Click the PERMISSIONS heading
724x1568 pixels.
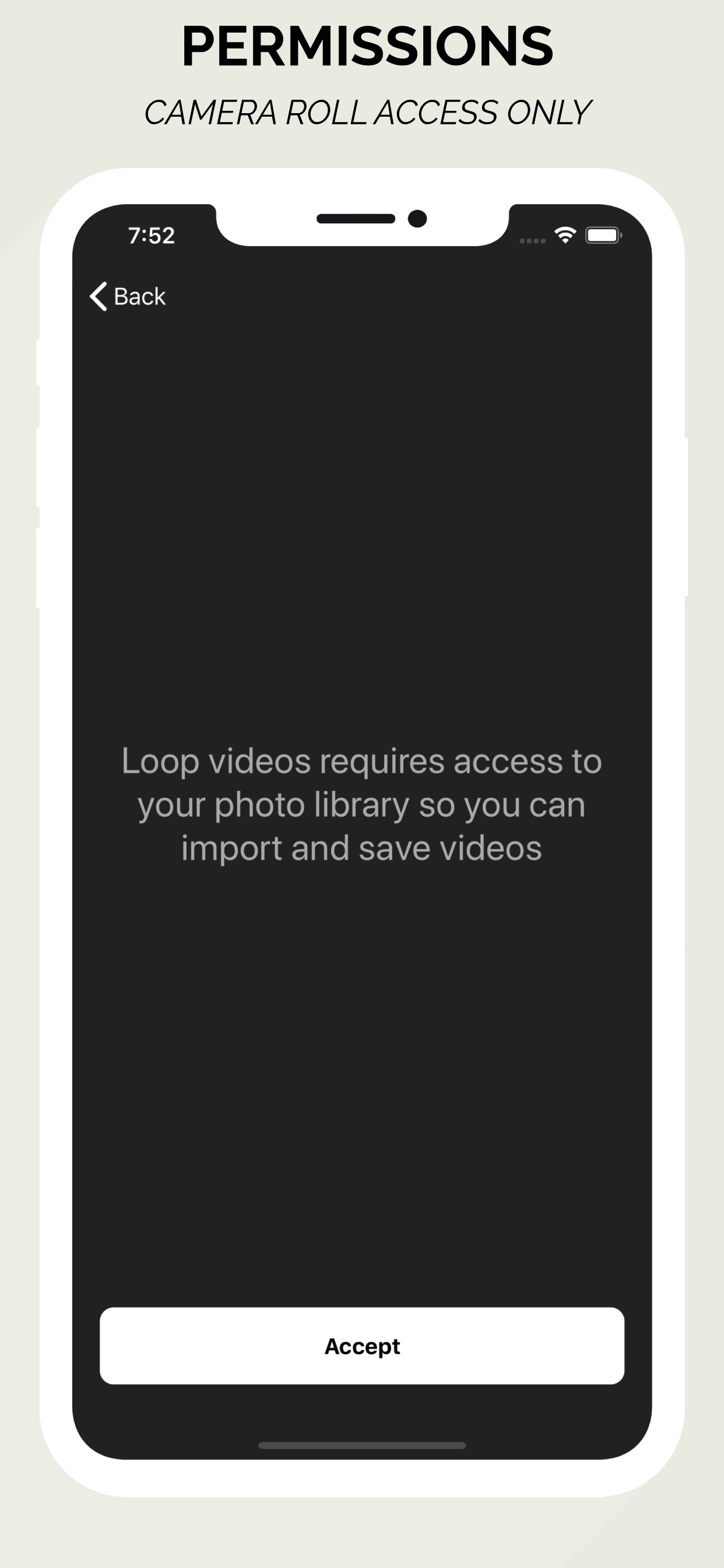(367, 45)
